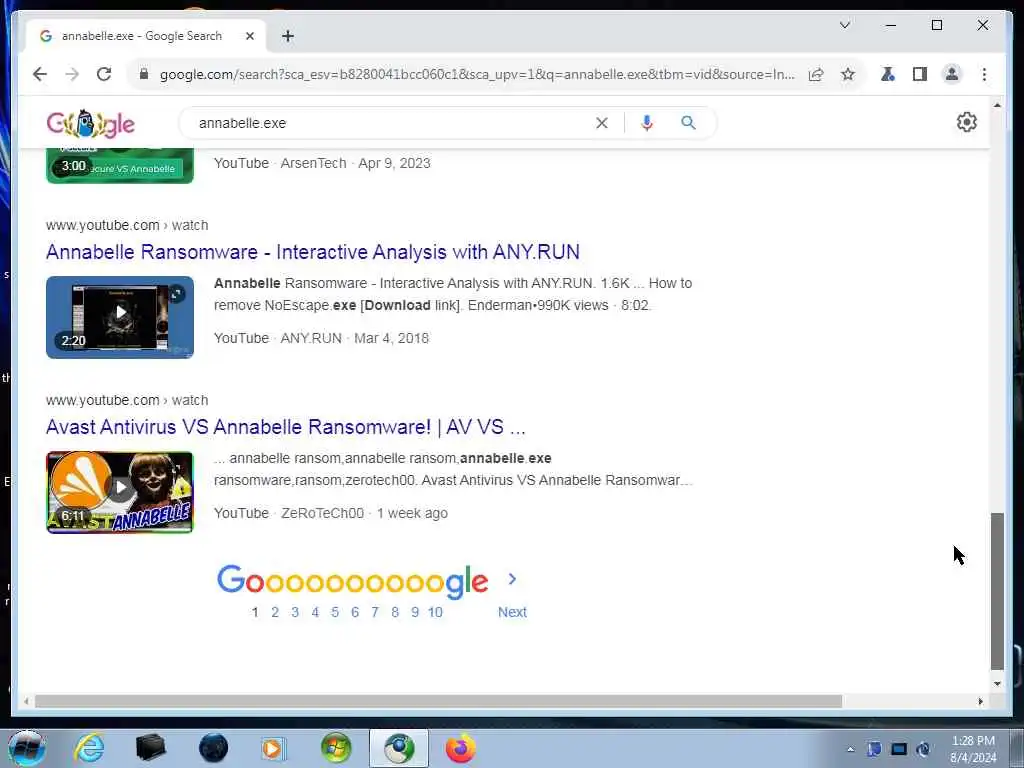Open media player taskbar icon
Image resolution: width=1024 pixels, height=768 pixels.
coord(274,748)
